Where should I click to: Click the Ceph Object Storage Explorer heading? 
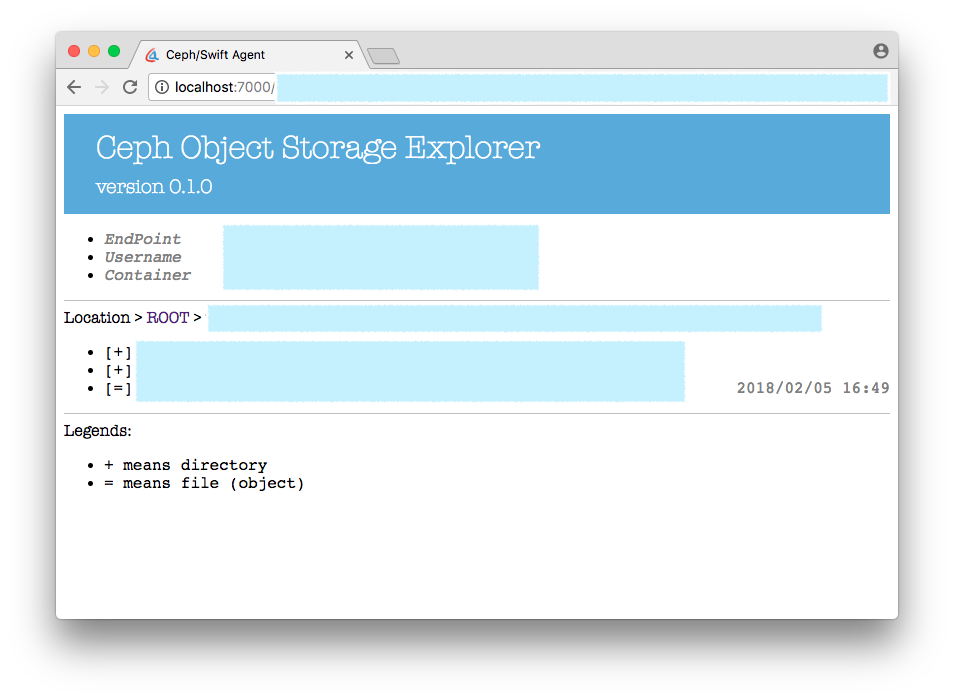pyautogui.click(x=318, y=148)
